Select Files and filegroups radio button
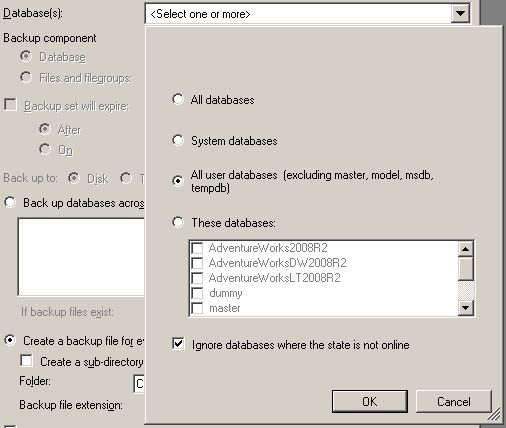This screenshot has width=506, height=428. coord(26,77)
